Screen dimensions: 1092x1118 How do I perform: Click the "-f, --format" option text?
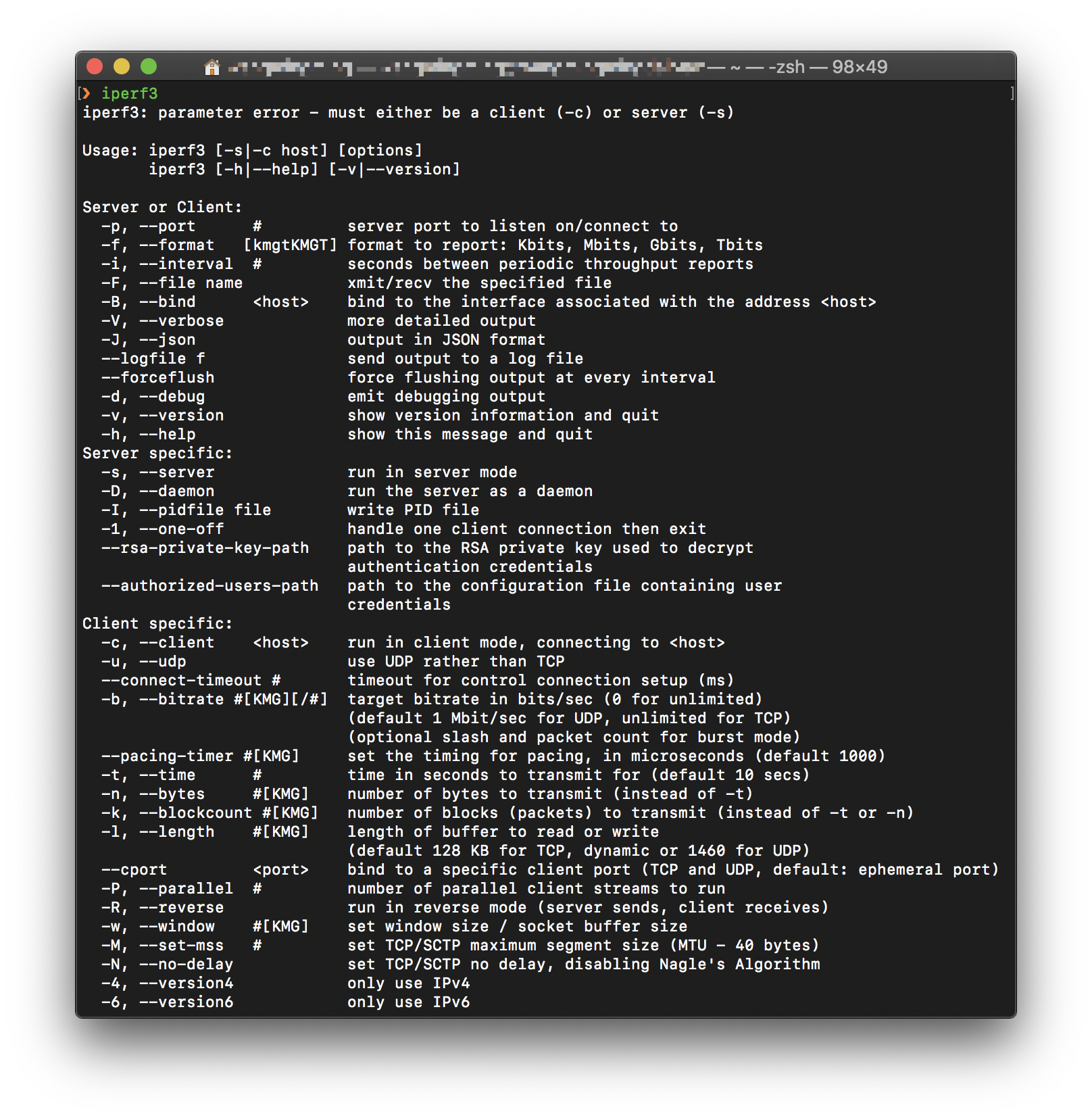(158, 245)
